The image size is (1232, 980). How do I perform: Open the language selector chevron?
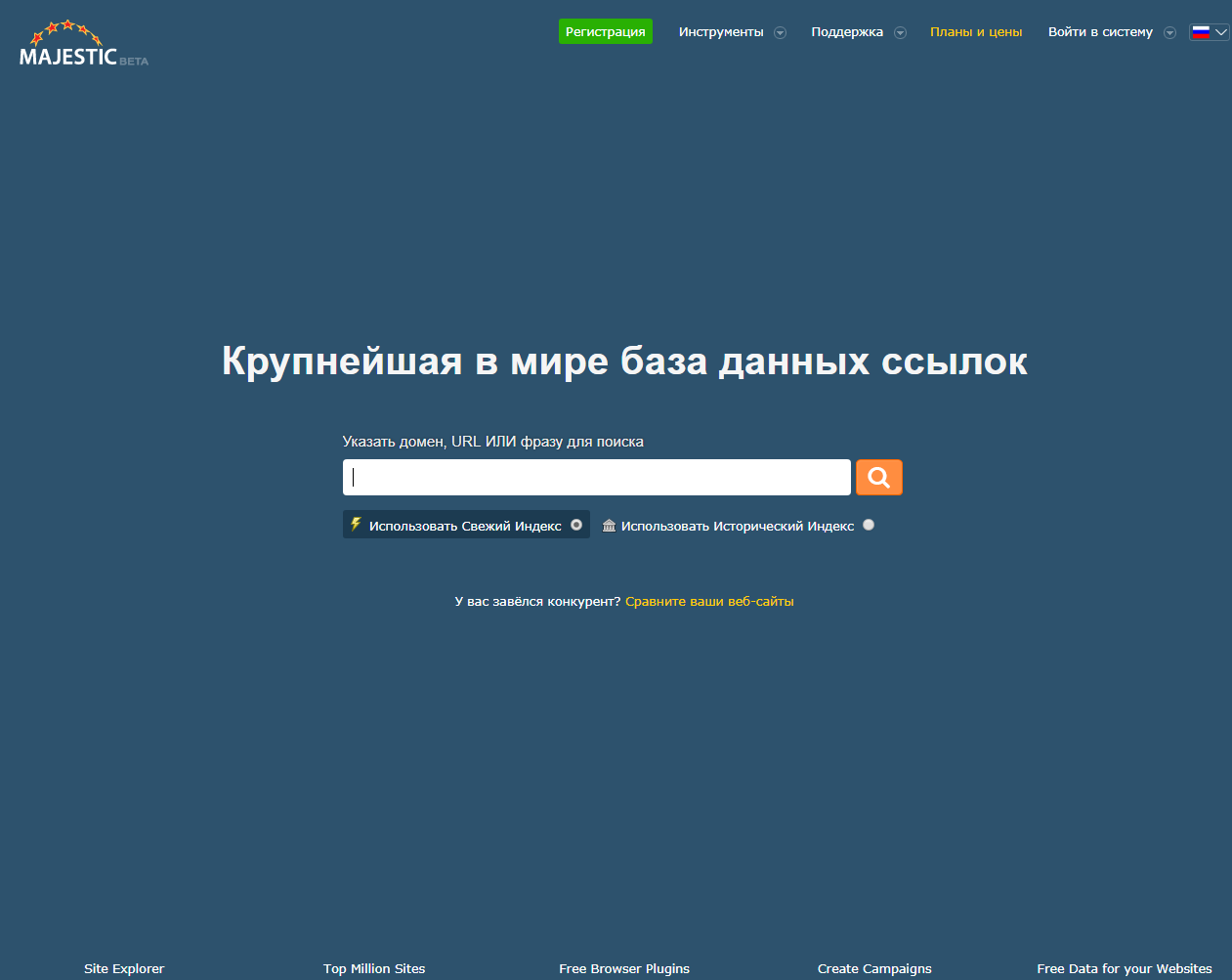point(1220,32)
